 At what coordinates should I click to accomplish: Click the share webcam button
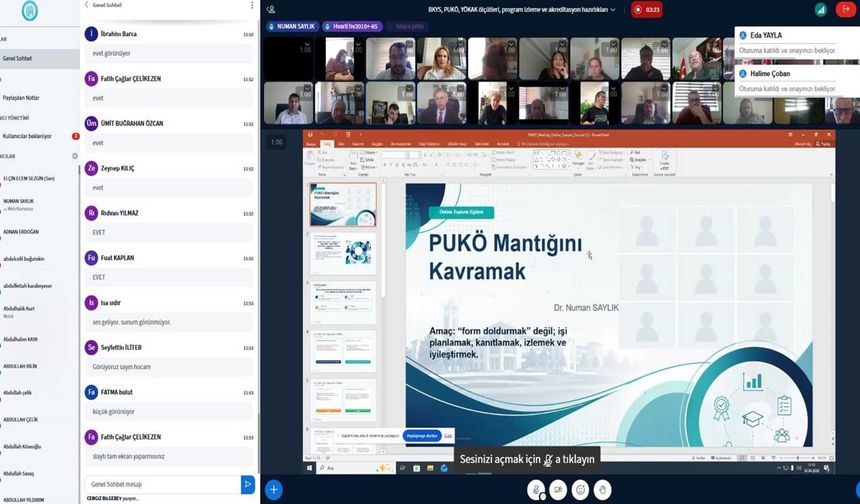[558, 490]
